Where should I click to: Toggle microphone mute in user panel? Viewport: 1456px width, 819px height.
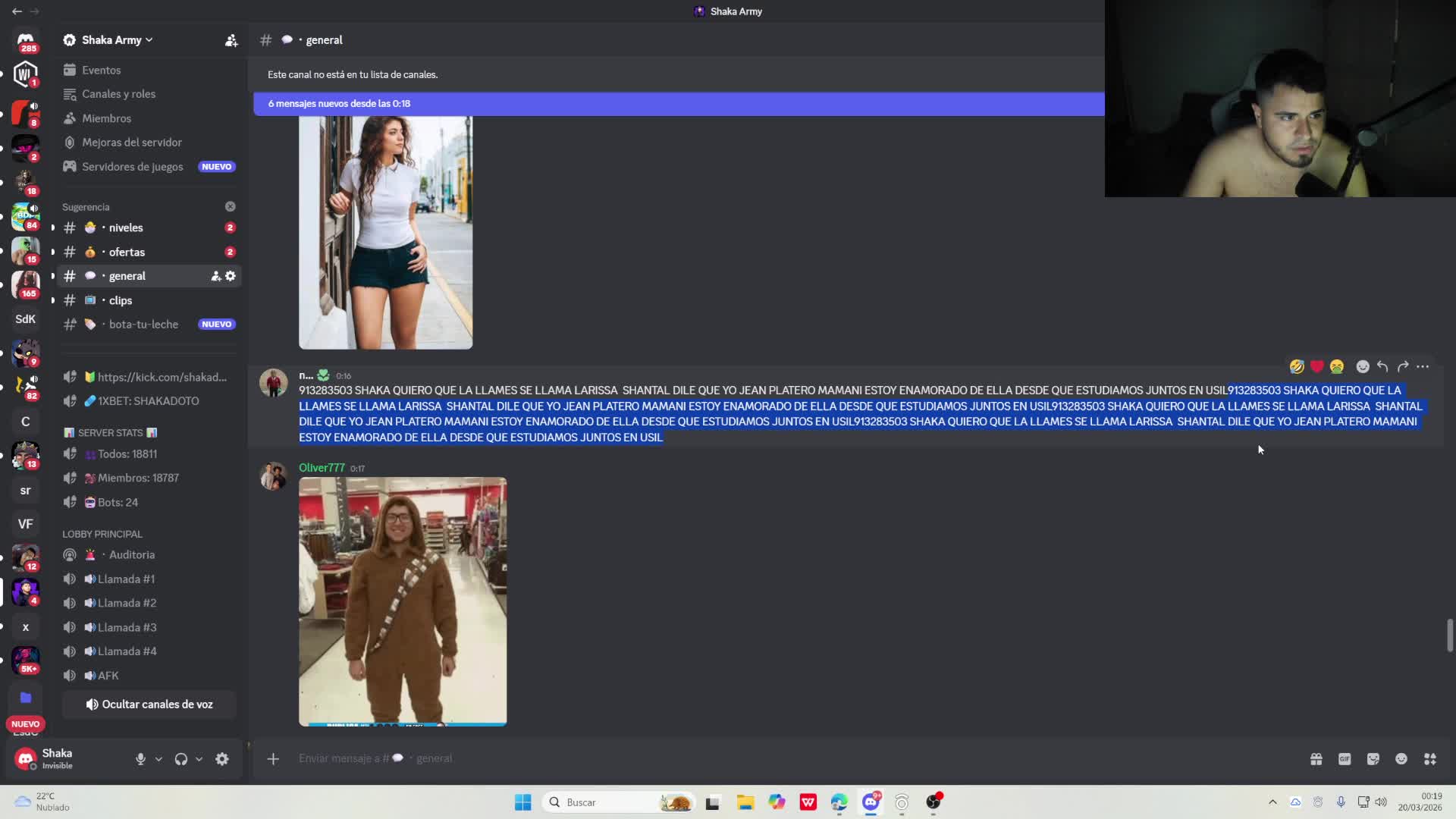pyautogui.click(x=140, y=759)
